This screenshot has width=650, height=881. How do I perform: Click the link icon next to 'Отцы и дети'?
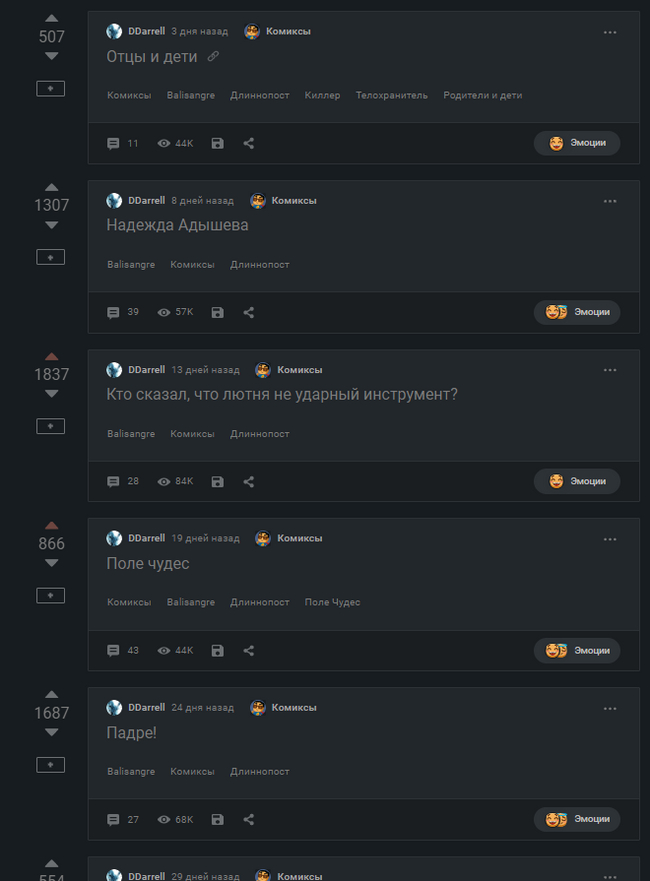(x=213, y=57)
